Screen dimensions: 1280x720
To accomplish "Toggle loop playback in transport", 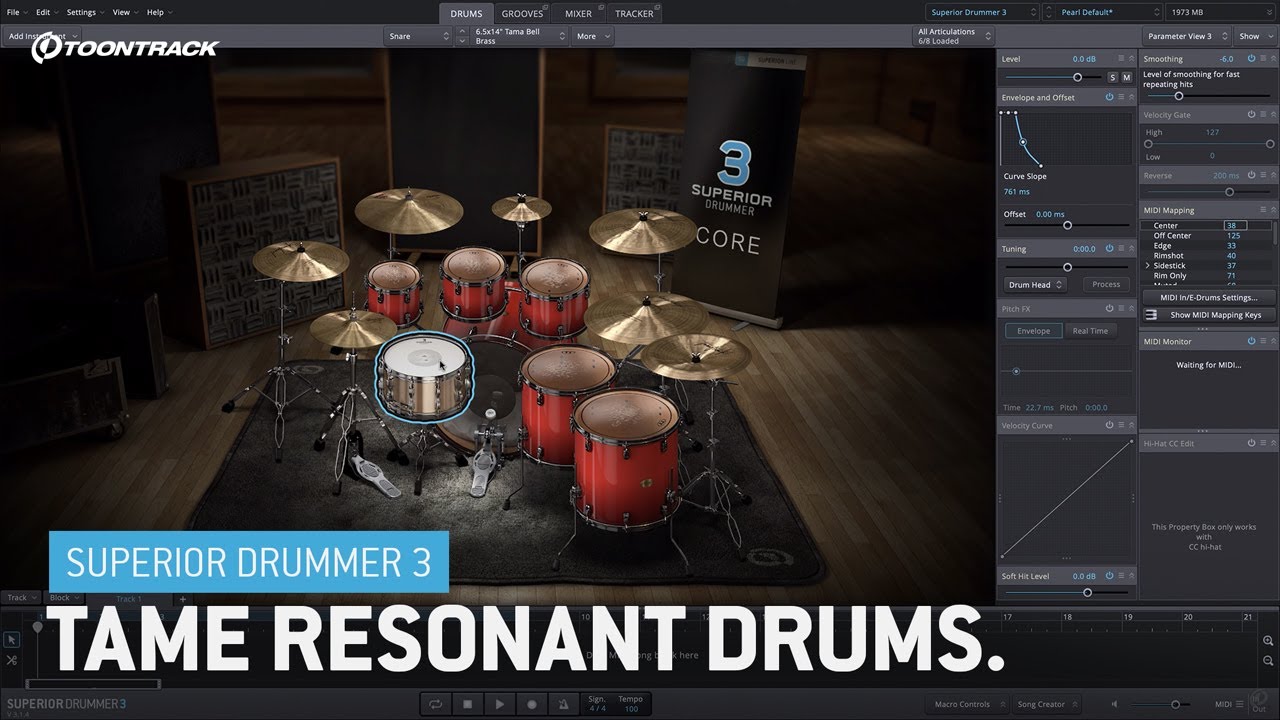I will click(x=436, y=704).
